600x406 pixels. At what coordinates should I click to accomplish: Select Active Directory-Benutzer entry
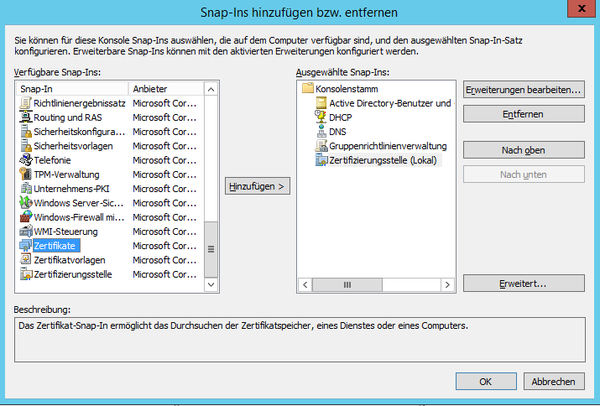(390, 103)
